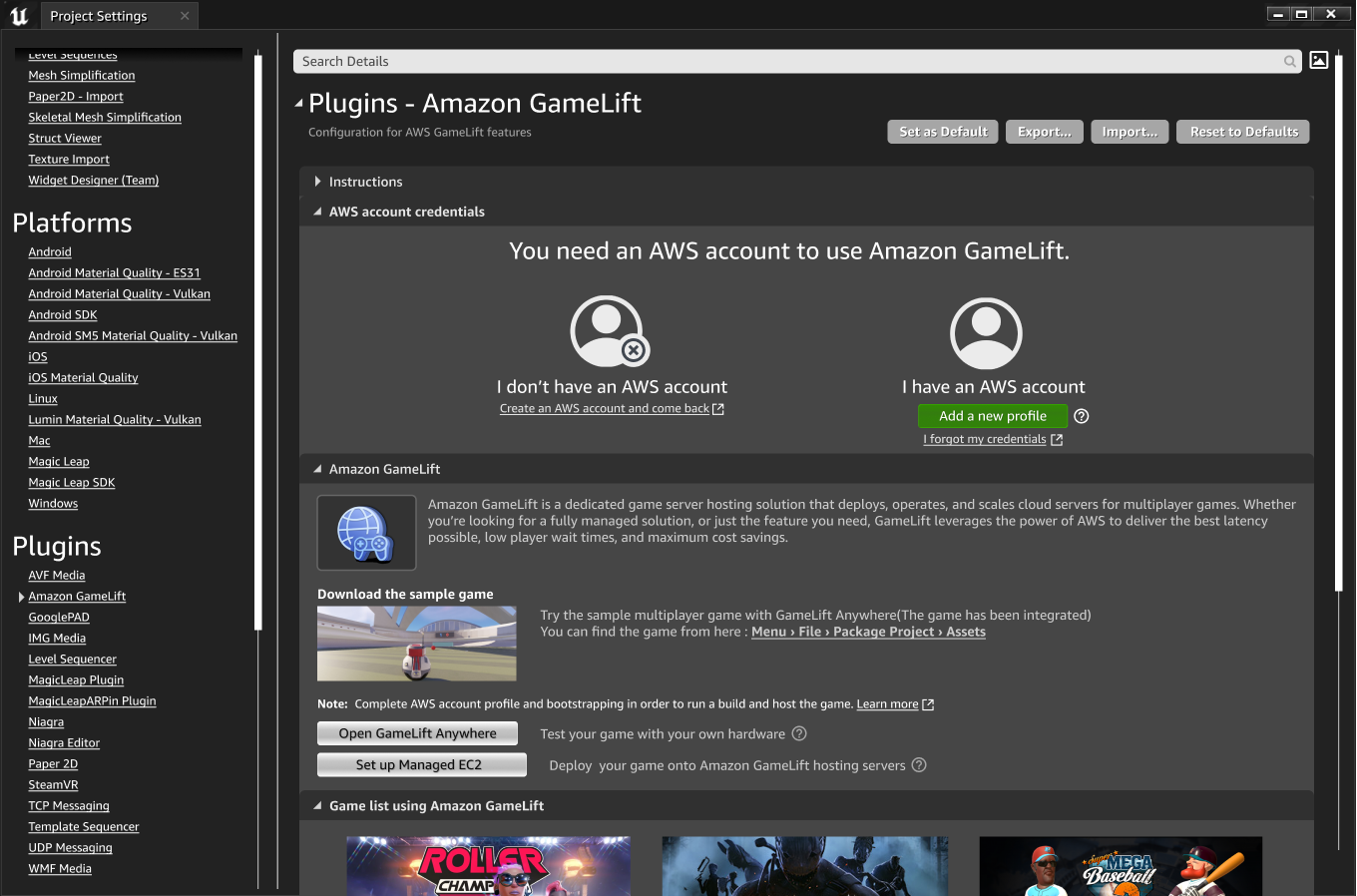Select the Project Settings tab
The height and width of the screenshot is (896, 1357).
tap(99, 16)
